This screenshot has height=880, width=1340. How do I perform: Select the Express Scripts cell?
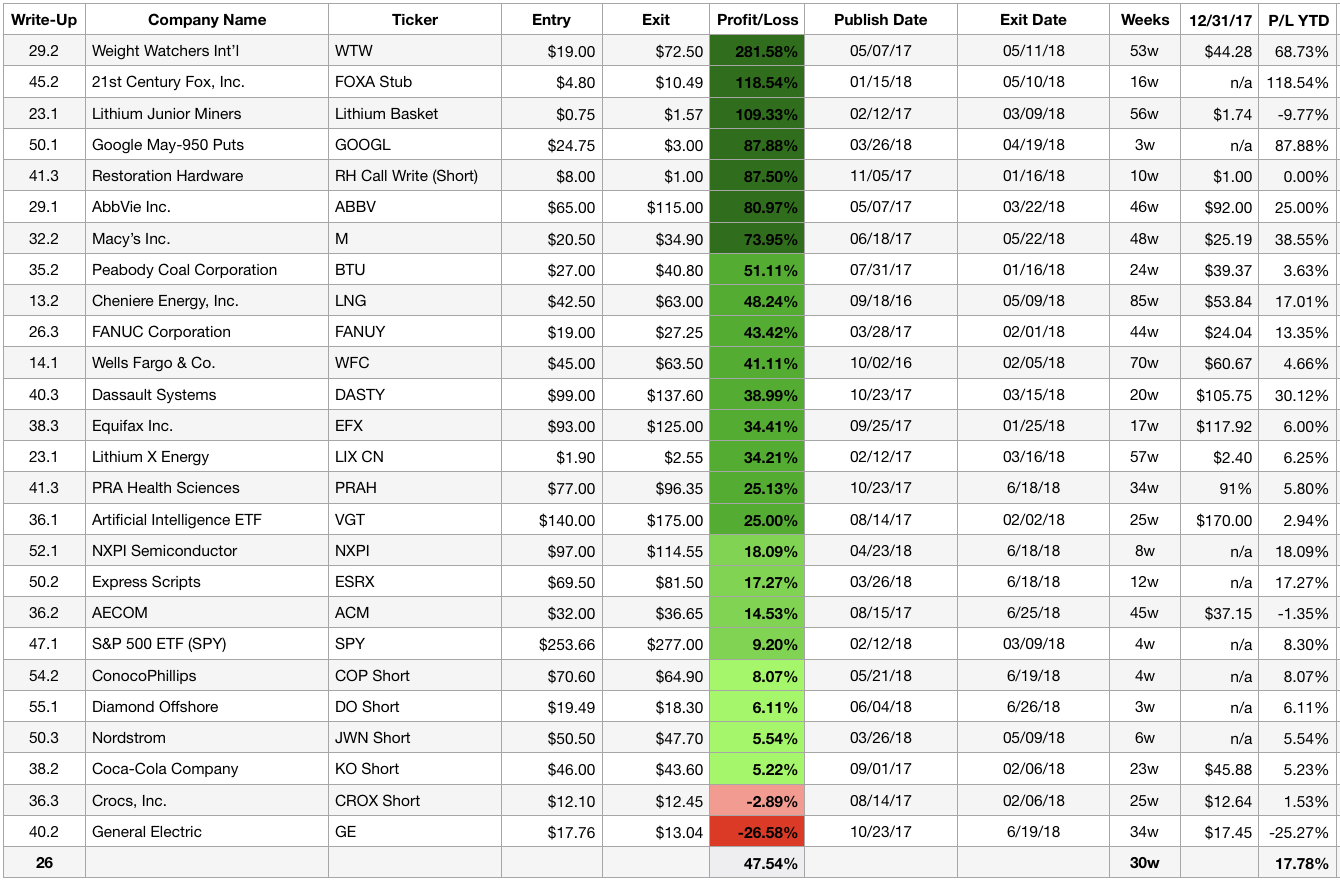[207, 582]
